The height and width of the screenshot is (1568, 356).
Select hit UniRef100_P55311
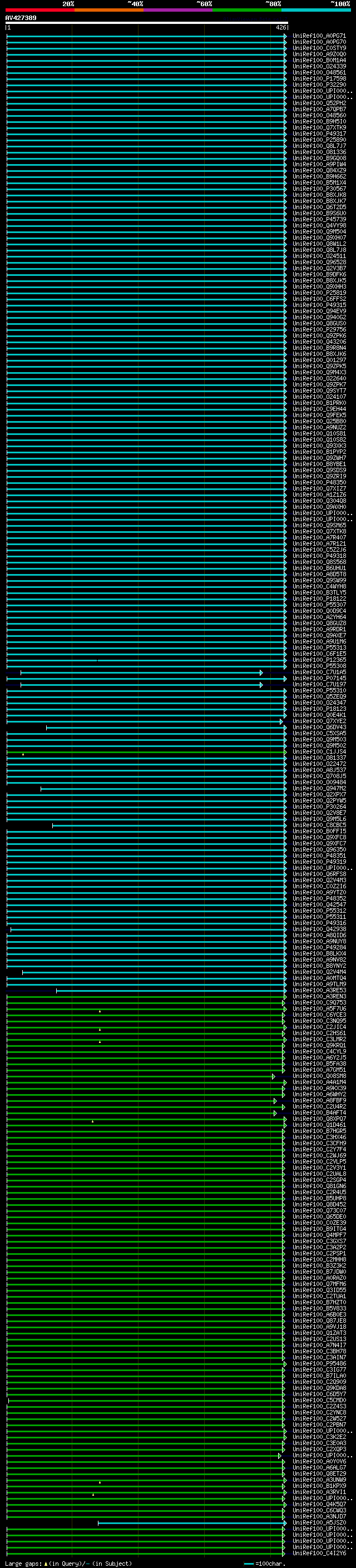[319, 917]
